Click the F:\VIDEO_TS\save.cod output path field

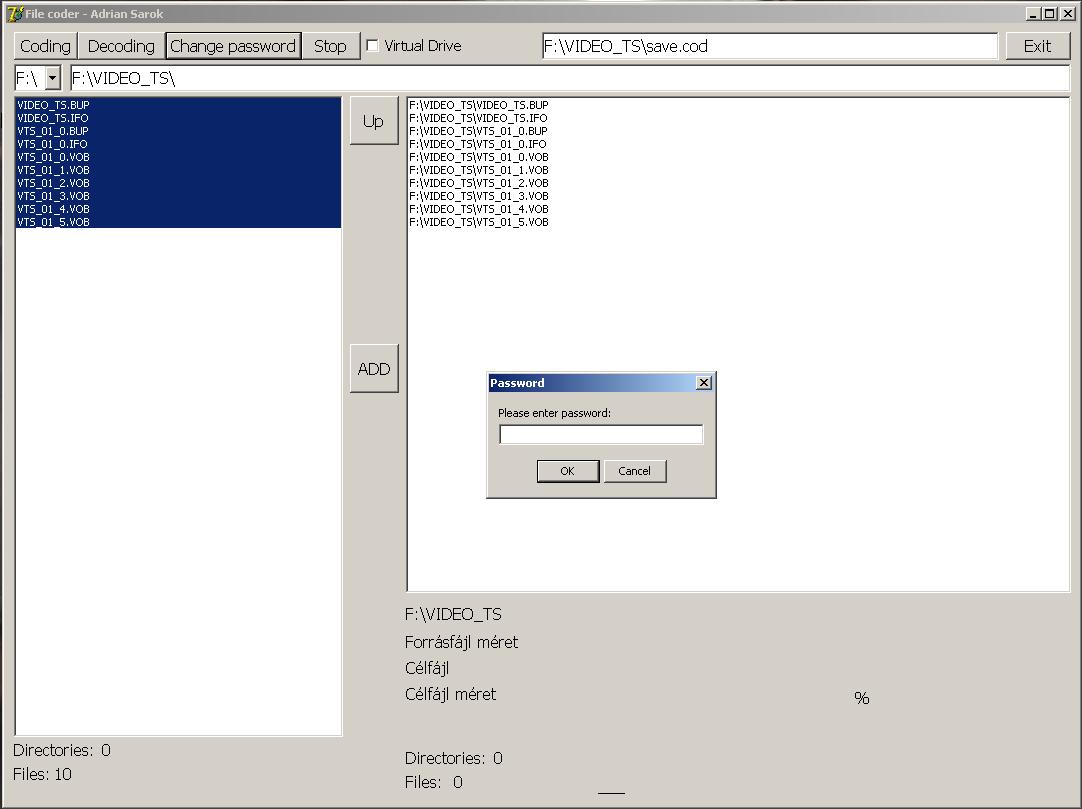click(769, 46)
